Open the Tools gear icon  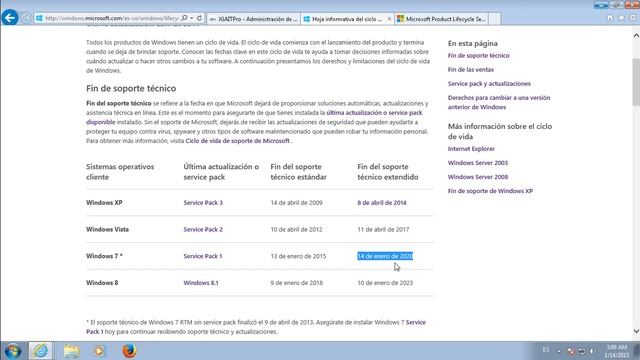(633, 18)
